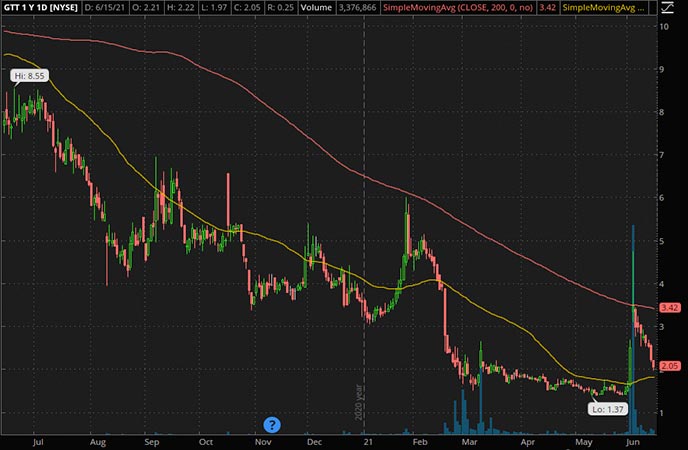Click the 'Jul' time axis label
This screenshot has width=688, height=450.
[x=38, y=442]
